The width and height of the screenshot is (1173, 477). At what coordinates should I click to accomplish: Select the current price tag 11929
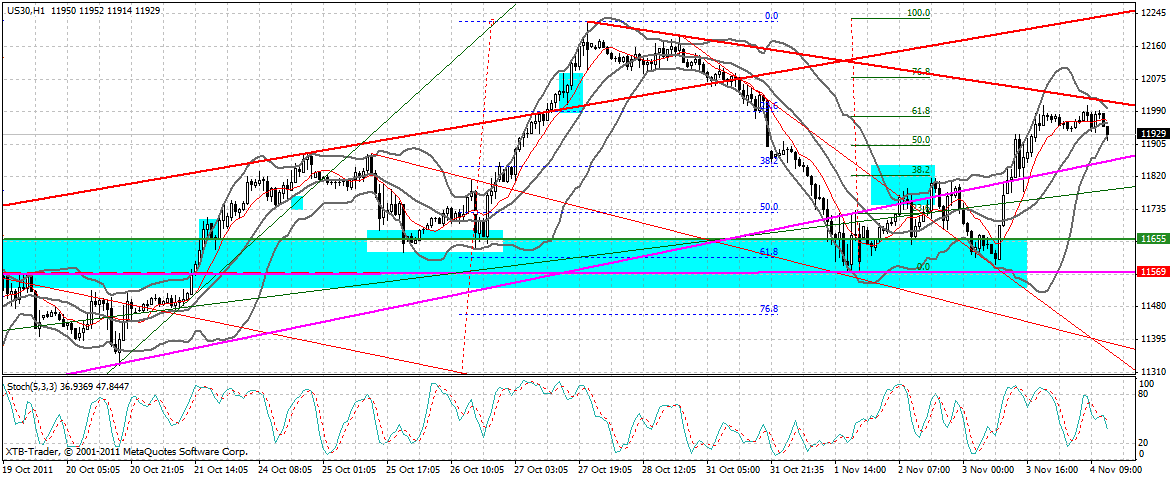pyautogui.click(x=1153, y=133)
